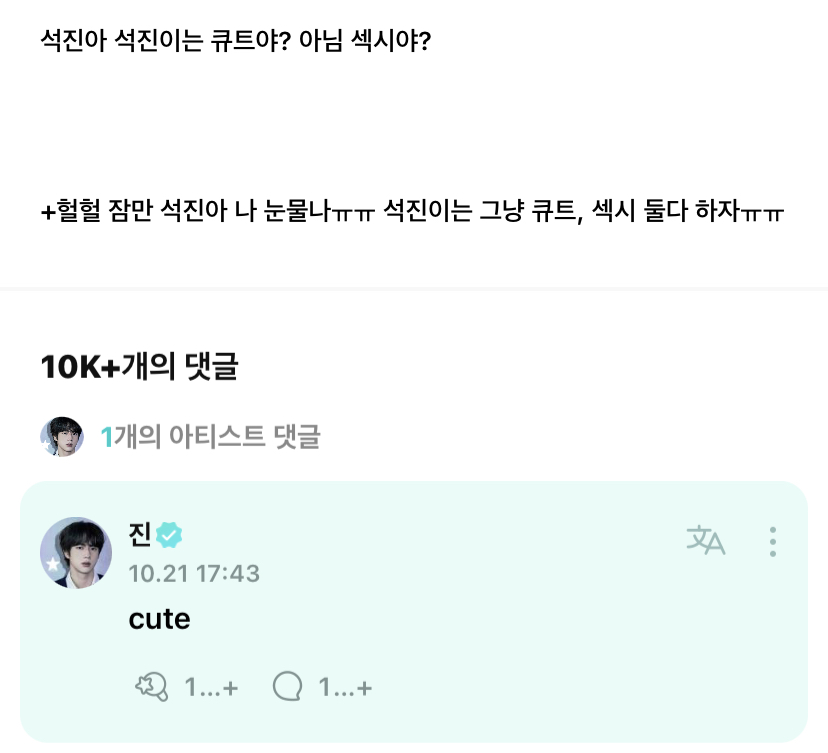Click the reply count next to speech bubble
828x753 pixels.
tap(345, 686)
